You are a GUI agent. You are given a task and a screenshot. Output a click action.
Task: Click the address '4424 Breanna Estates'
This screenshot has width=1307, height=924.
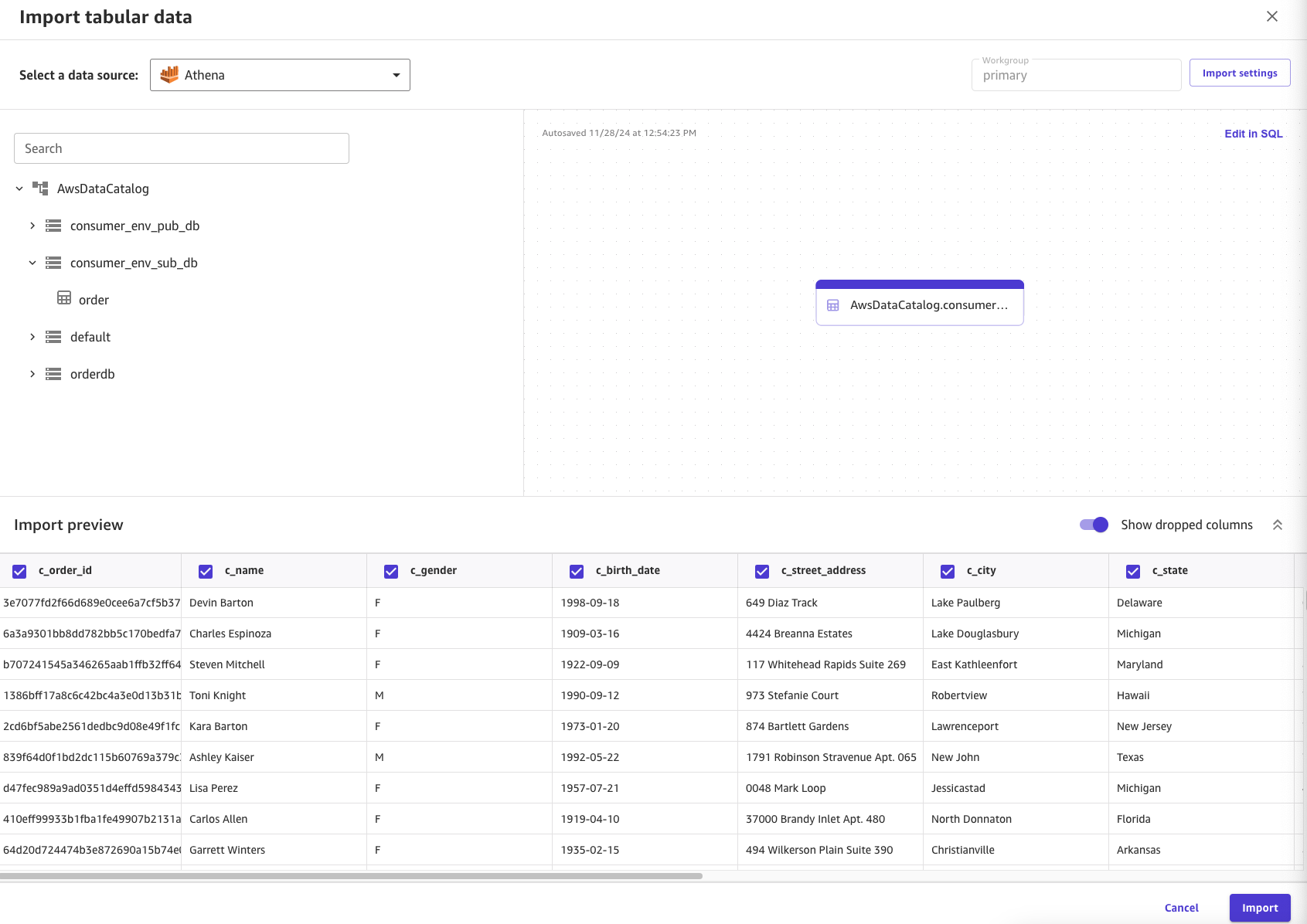pos(799,634)
